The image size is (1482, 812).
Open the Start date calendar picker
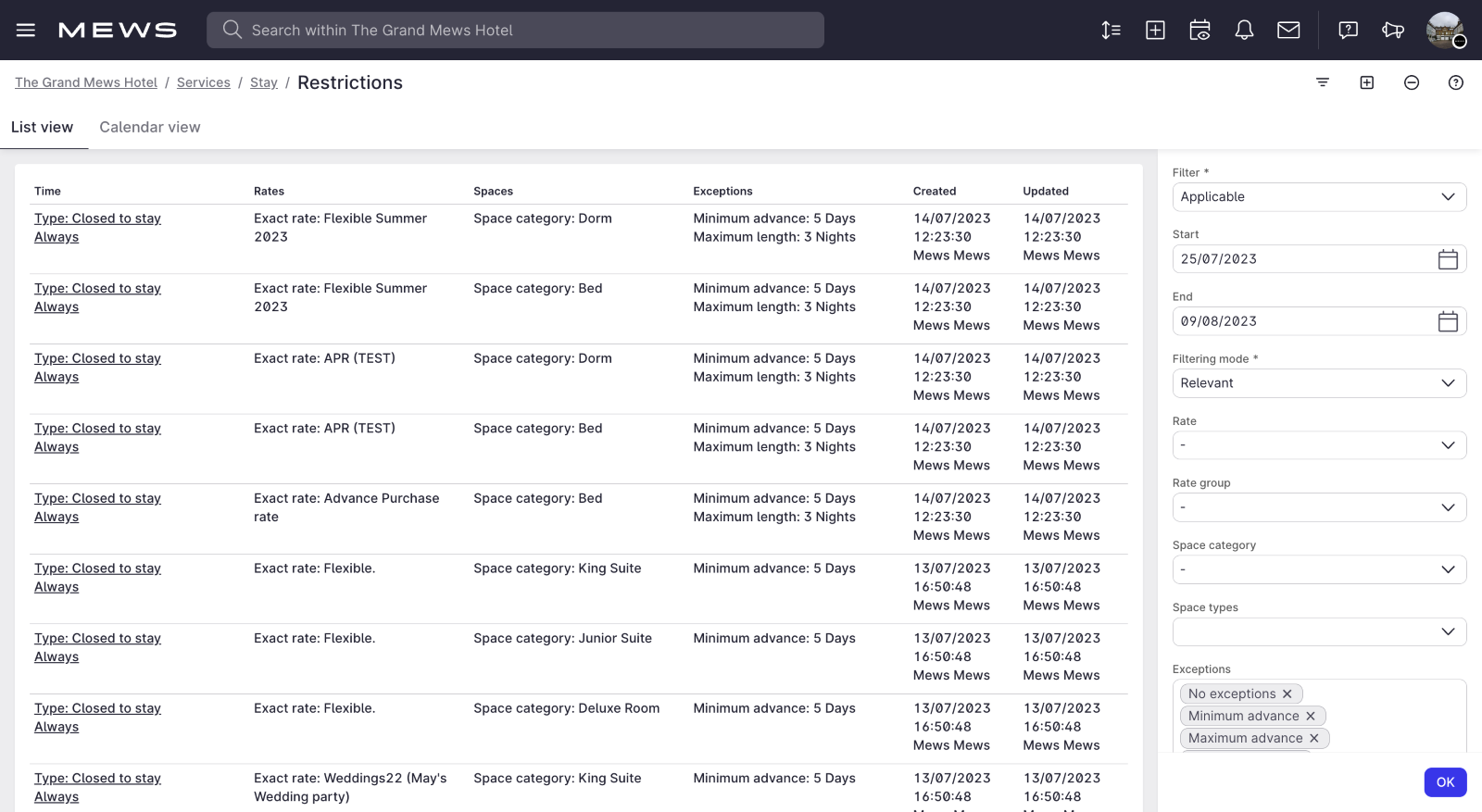(1448, 259)
